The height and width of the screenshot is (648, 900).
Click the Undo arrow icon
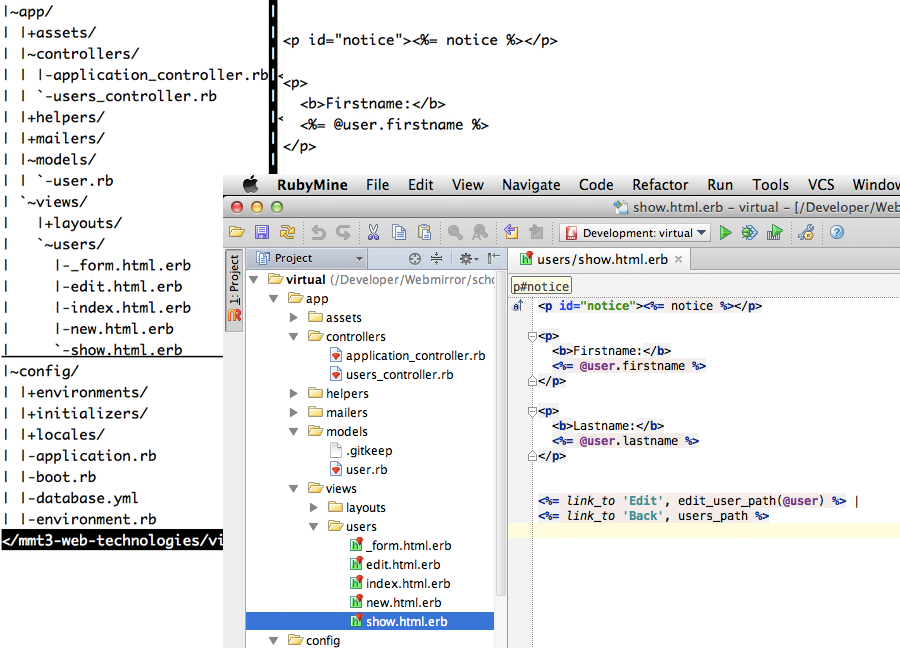(319, 232)
